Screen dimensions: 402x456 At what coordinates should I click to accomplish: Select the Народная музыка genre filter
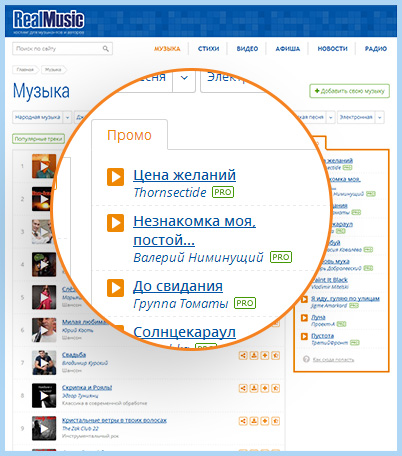coord(38,117)
